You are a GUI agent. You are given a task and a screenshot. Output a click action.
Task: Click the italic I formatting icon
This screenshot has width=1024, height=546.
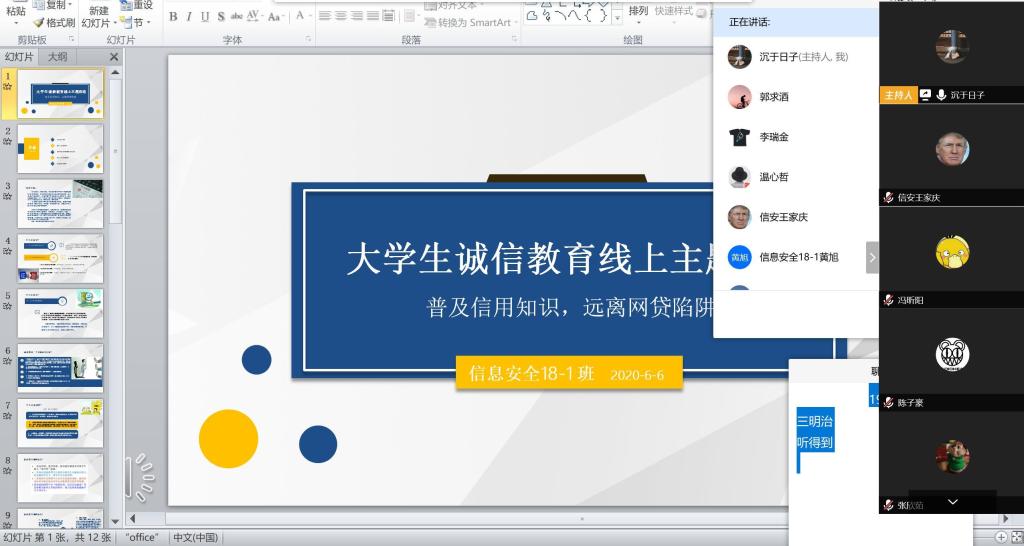[189, 16]
